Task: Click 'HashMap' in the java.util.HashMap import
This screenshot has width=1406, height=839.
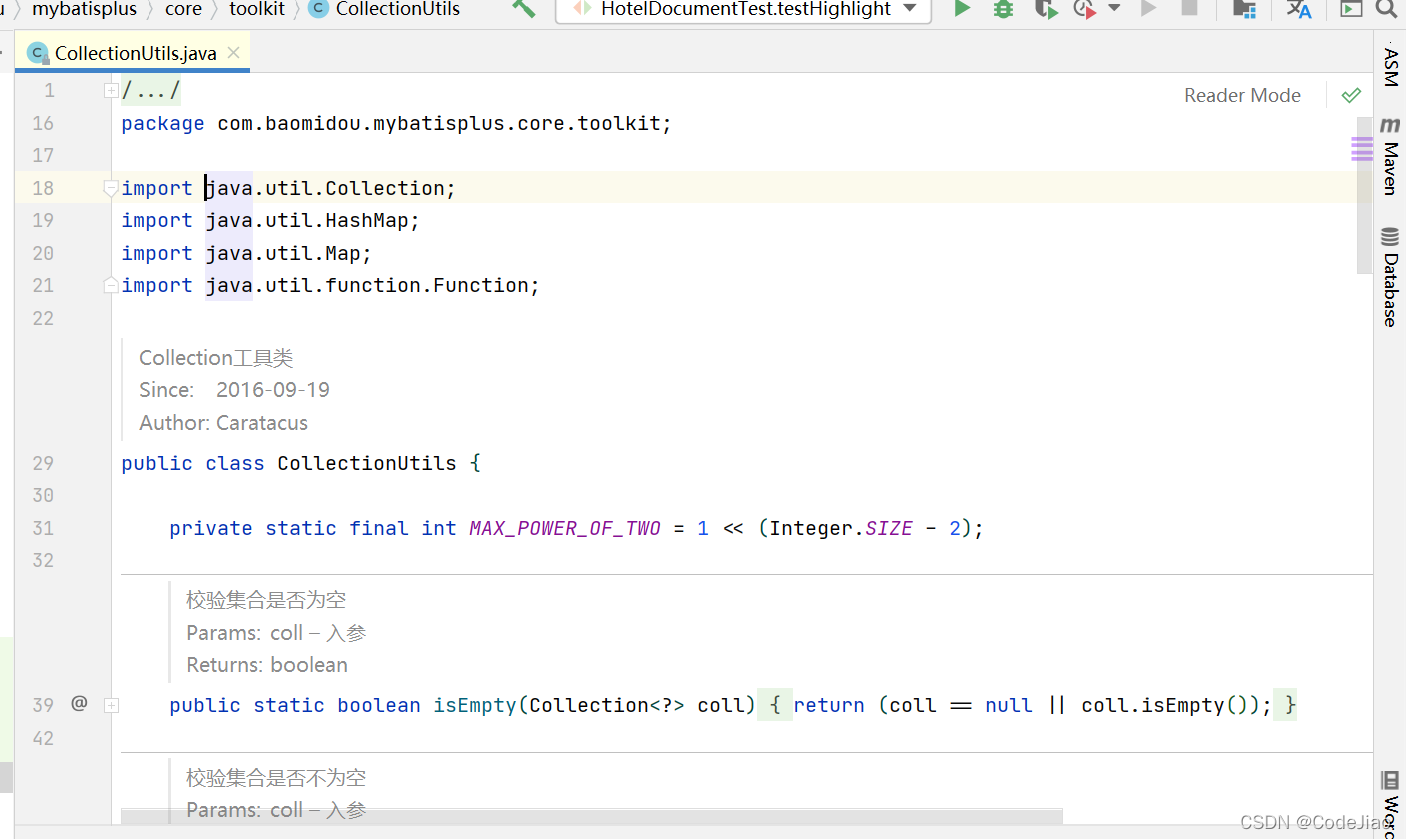Action: tap(367, 220)
